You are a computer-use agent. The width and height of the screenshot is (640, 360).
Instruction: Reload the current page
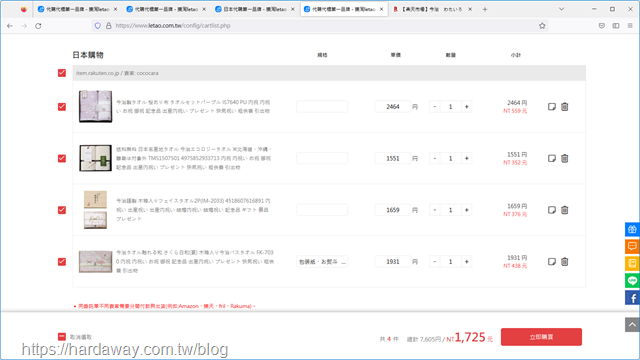[x=38, y=26]
